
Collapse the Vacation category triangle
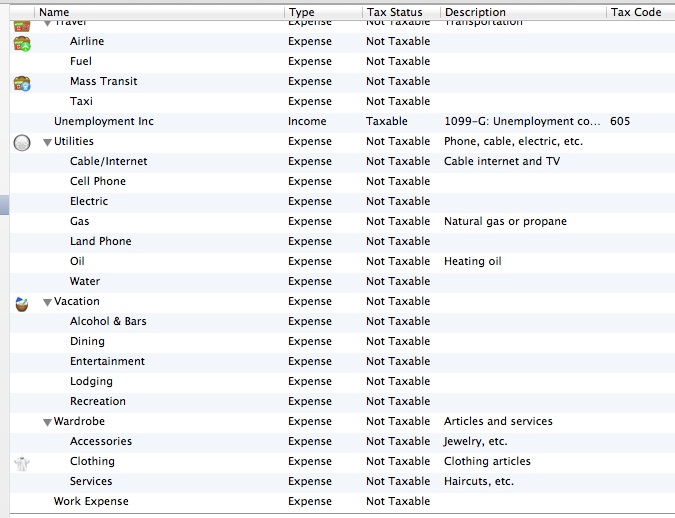(47, 302)
